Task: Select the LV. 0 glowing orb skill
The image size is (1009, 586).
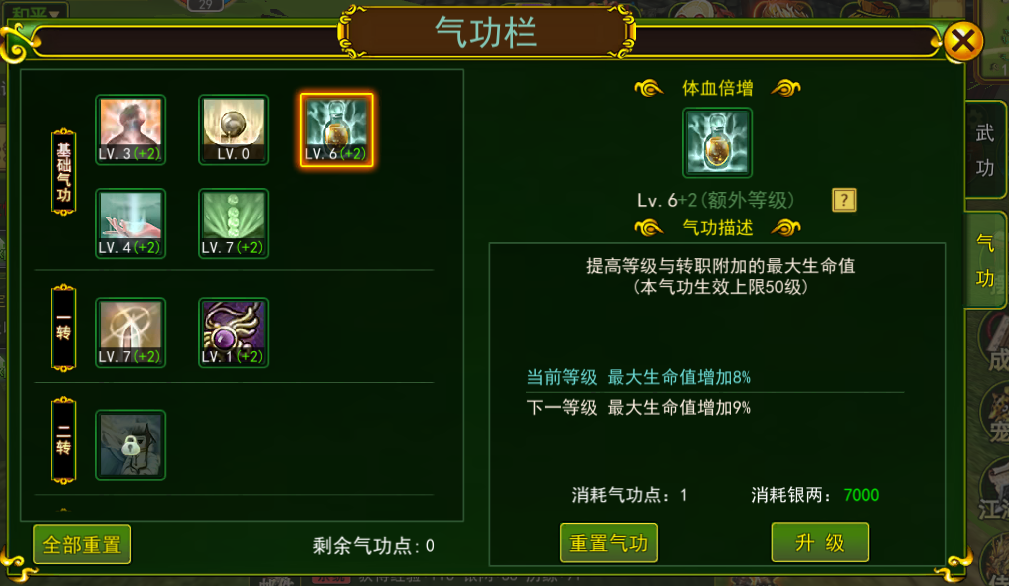Action: click(x=234, y=130)
